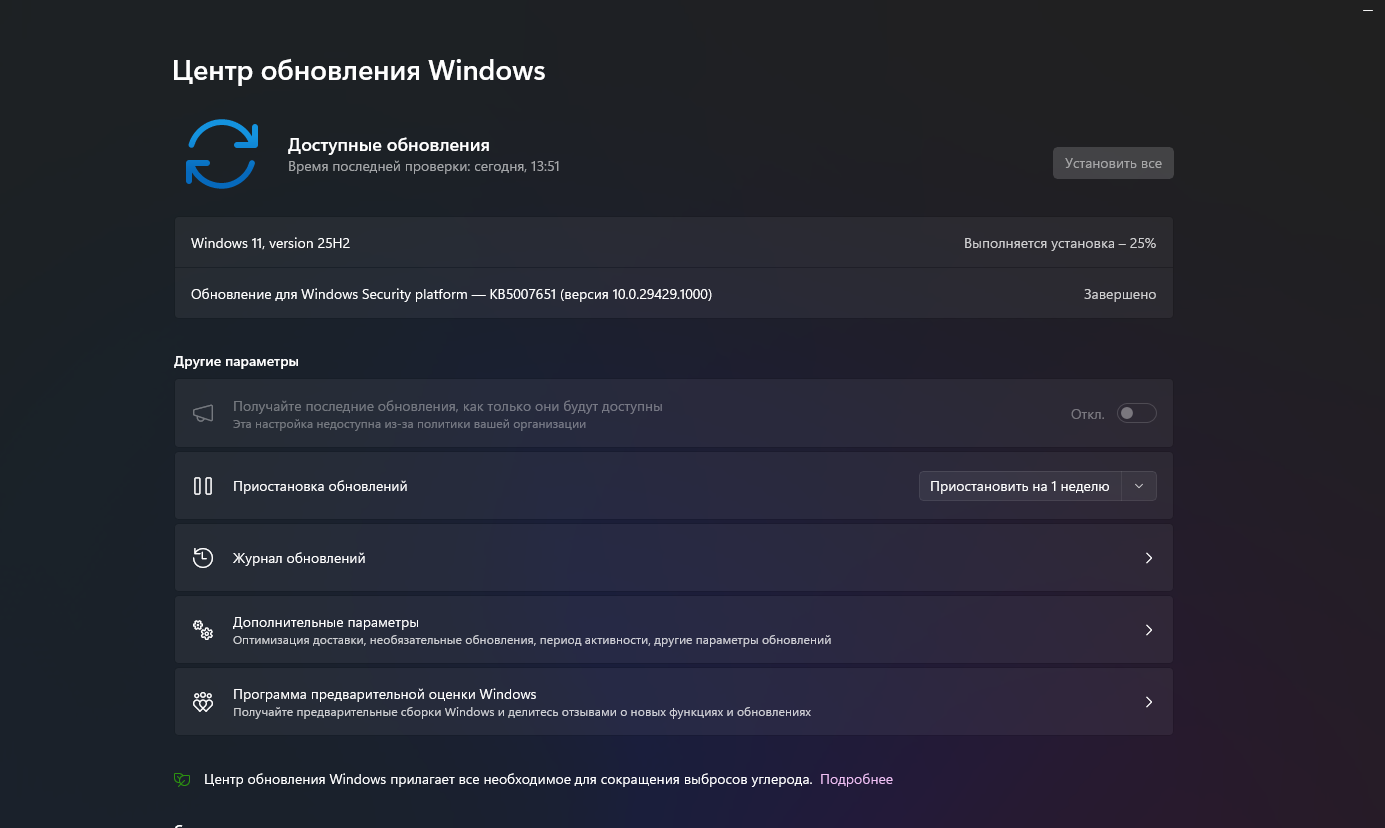Click the Windows Insider program hearts icon
Screen dimensions: 1385x828
pos(203,702)
